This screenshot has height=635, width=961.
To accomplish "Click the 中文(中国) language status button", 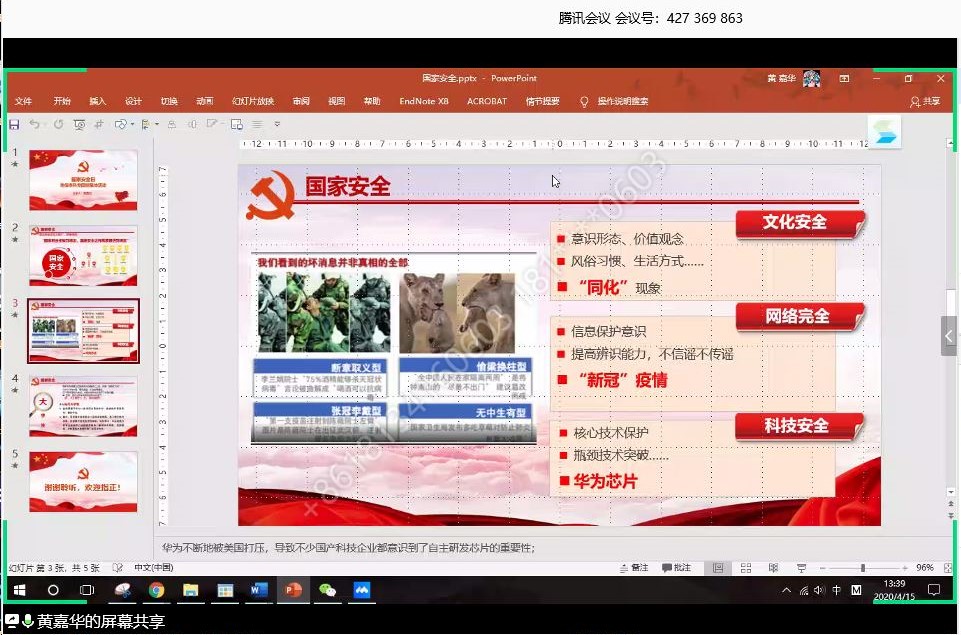I will (154, 568).
